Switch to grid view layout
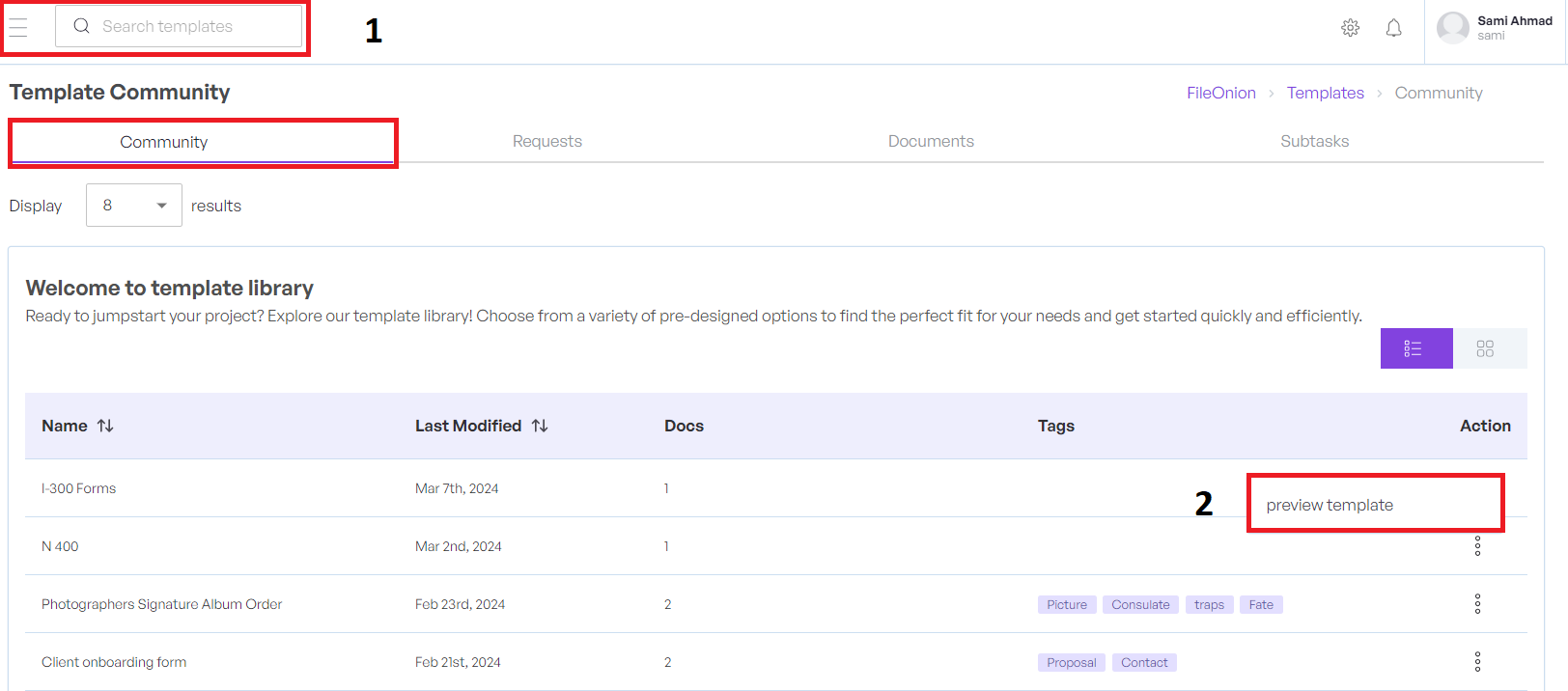The image size is (1568, 691). (x=1485, y=348)
